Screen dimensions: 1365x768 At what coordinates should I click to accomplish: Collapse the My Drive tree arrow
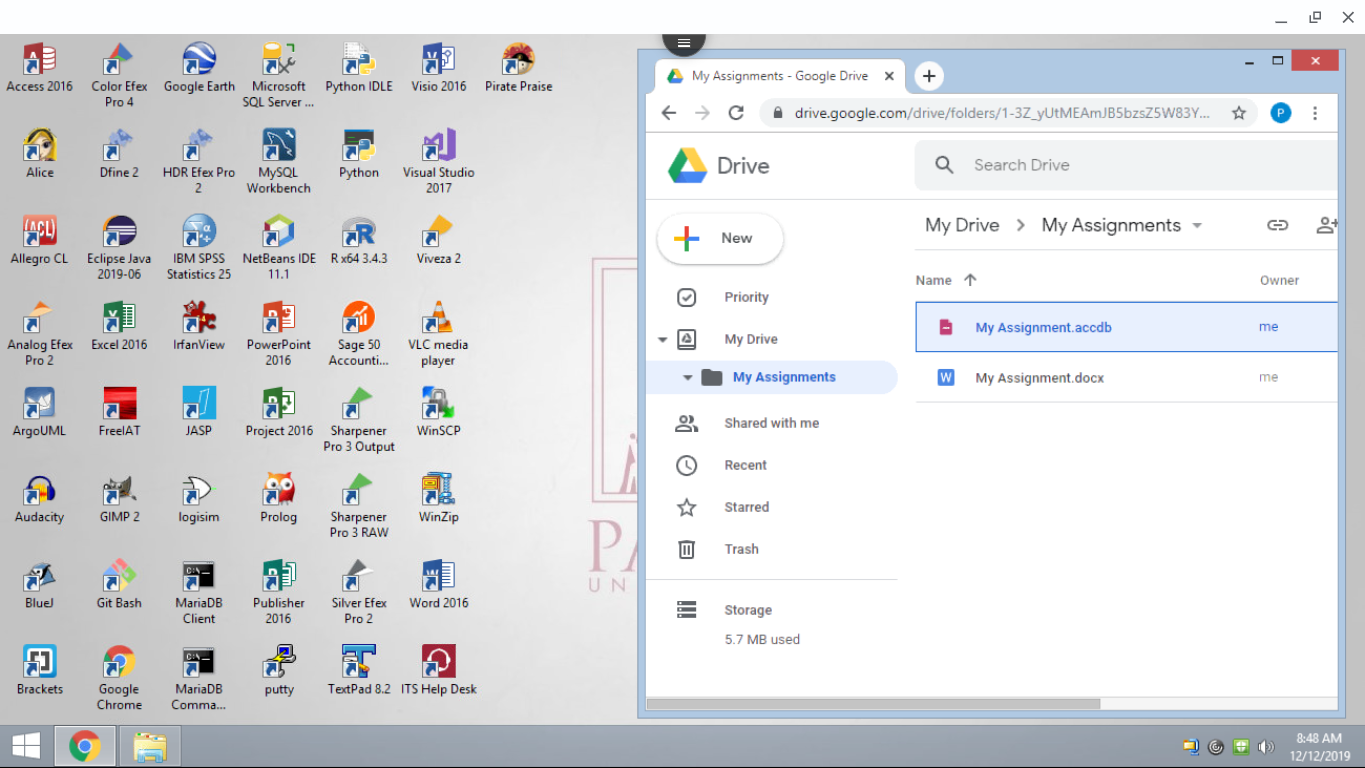click(662, 340)
